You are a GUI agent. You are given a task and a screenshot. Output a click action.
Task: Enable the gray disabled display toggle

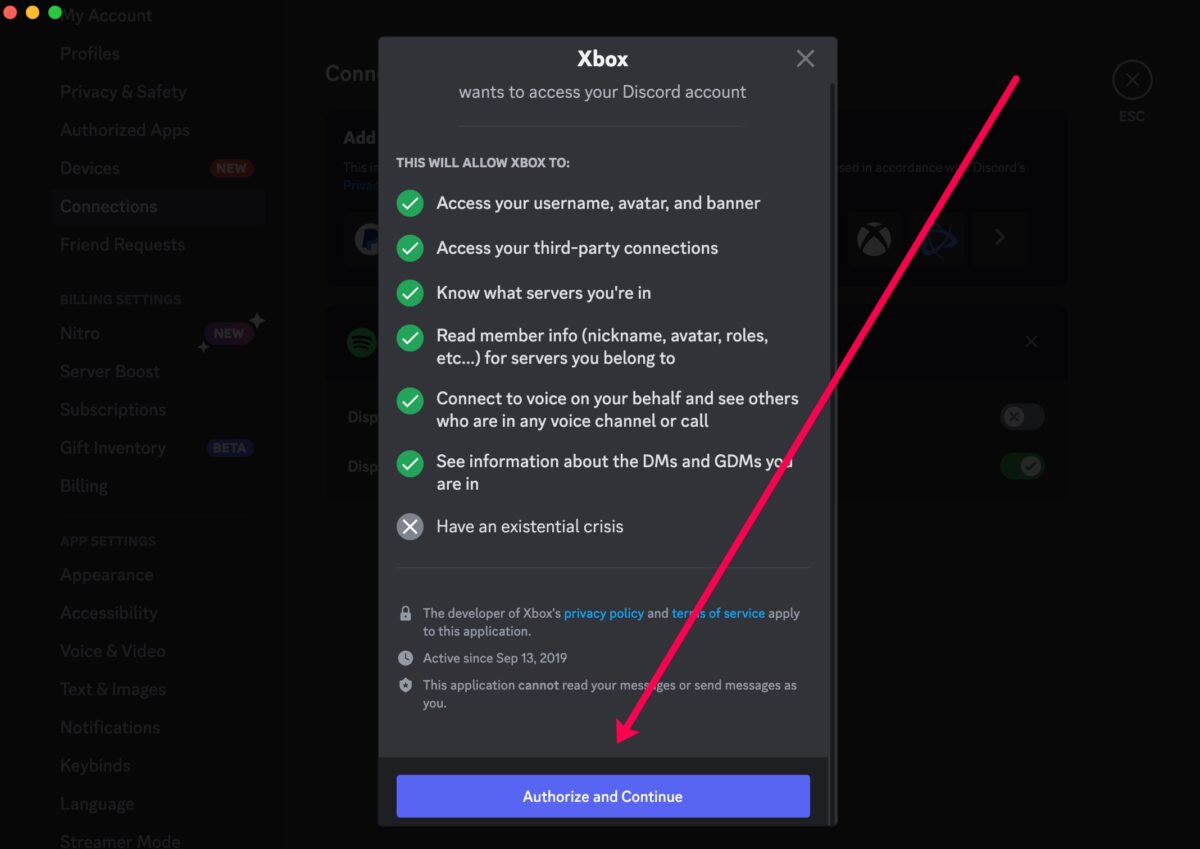point(1022,416)
